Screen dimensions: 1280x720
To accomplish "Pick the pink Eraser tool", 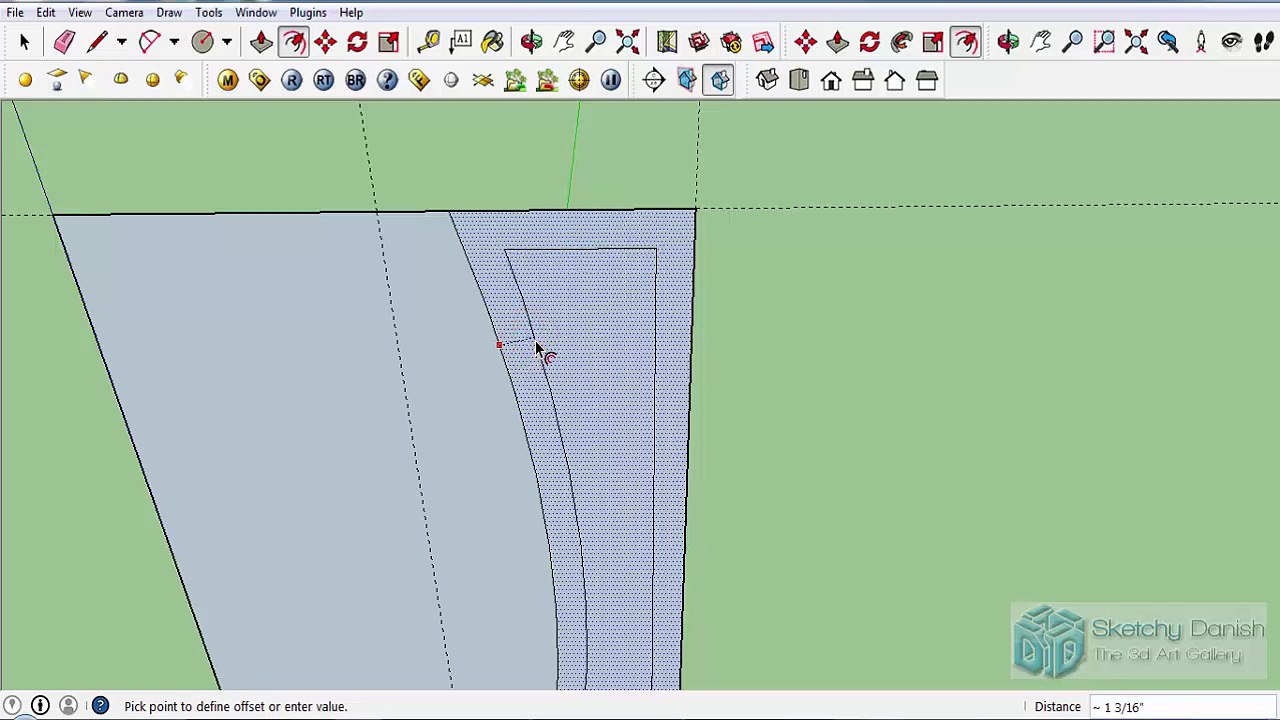I will (x=64, y=42).
